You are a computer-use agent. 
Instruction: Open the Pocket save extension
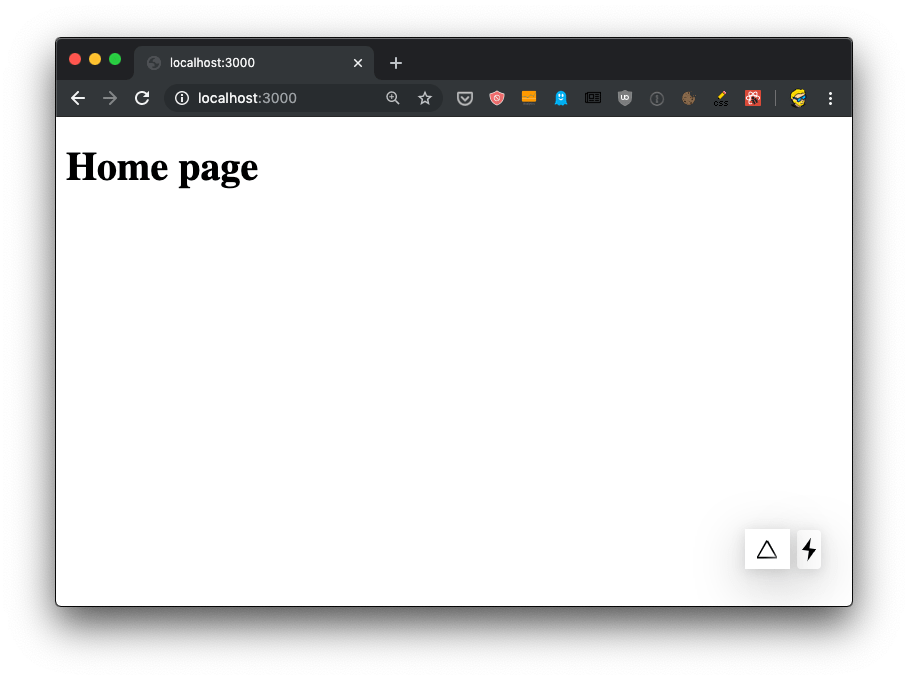[x=464, y=98]
